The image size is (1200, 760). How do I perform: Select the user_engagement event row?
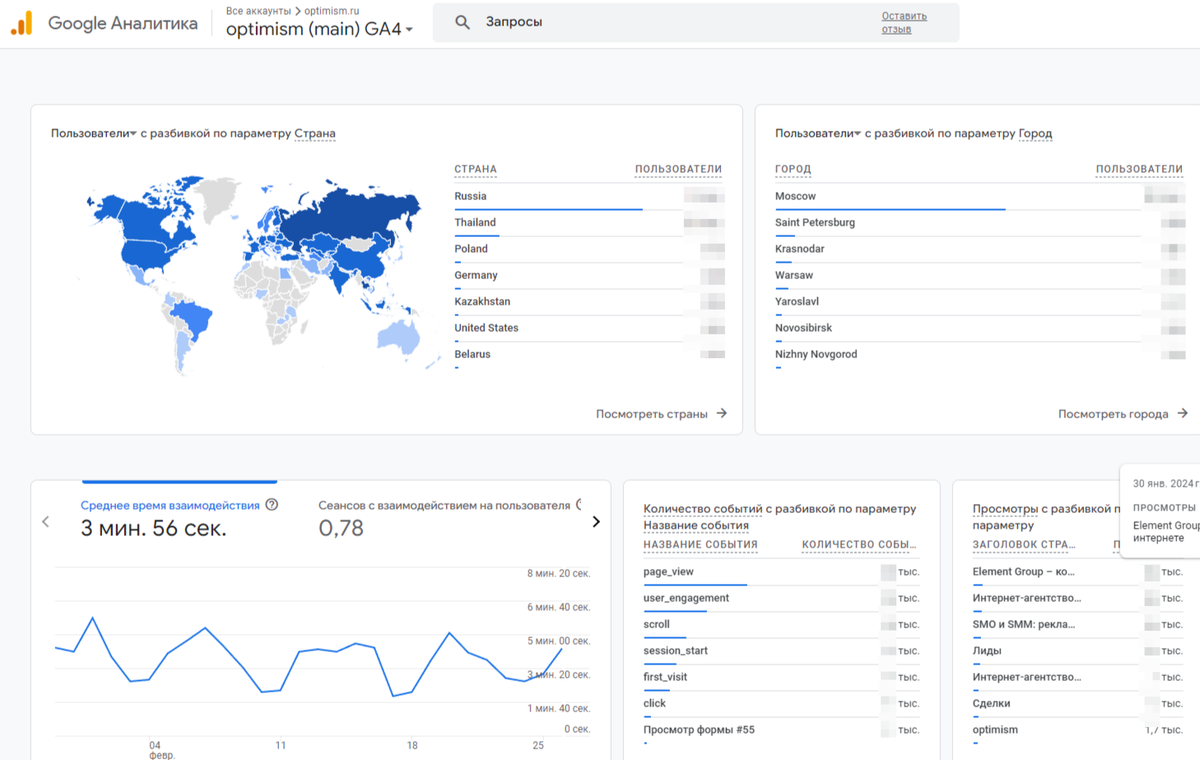[781, 598]
